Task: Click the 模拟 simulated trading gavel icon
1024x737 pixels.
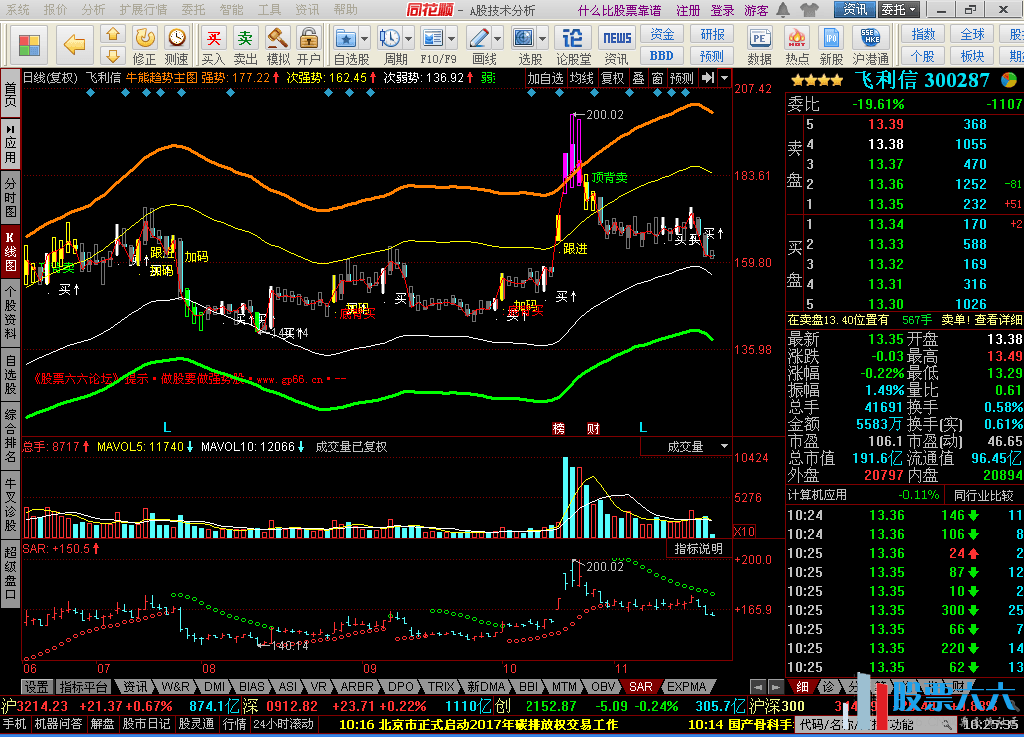Action: pos(278,44)
